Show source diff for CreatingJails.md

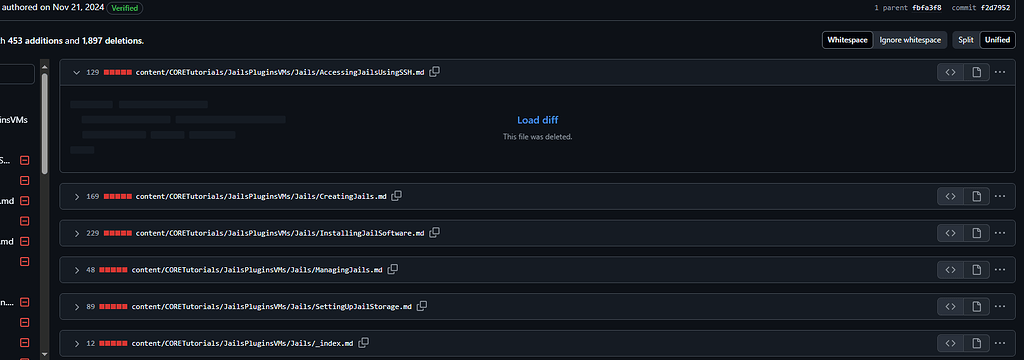[x=951, y=196]
